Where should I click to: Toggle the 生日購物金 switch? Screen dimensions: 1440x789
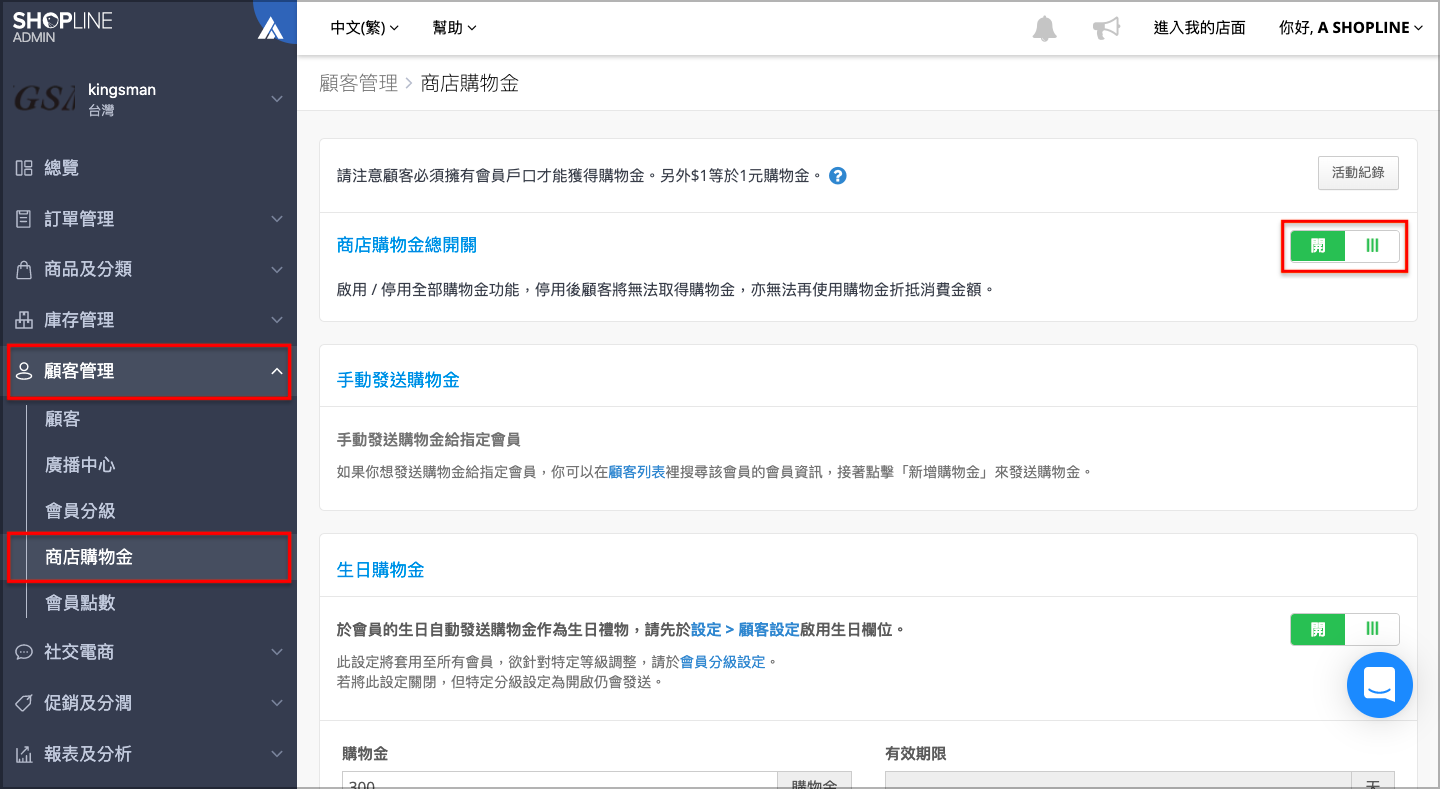click(x=1344, y=629)
